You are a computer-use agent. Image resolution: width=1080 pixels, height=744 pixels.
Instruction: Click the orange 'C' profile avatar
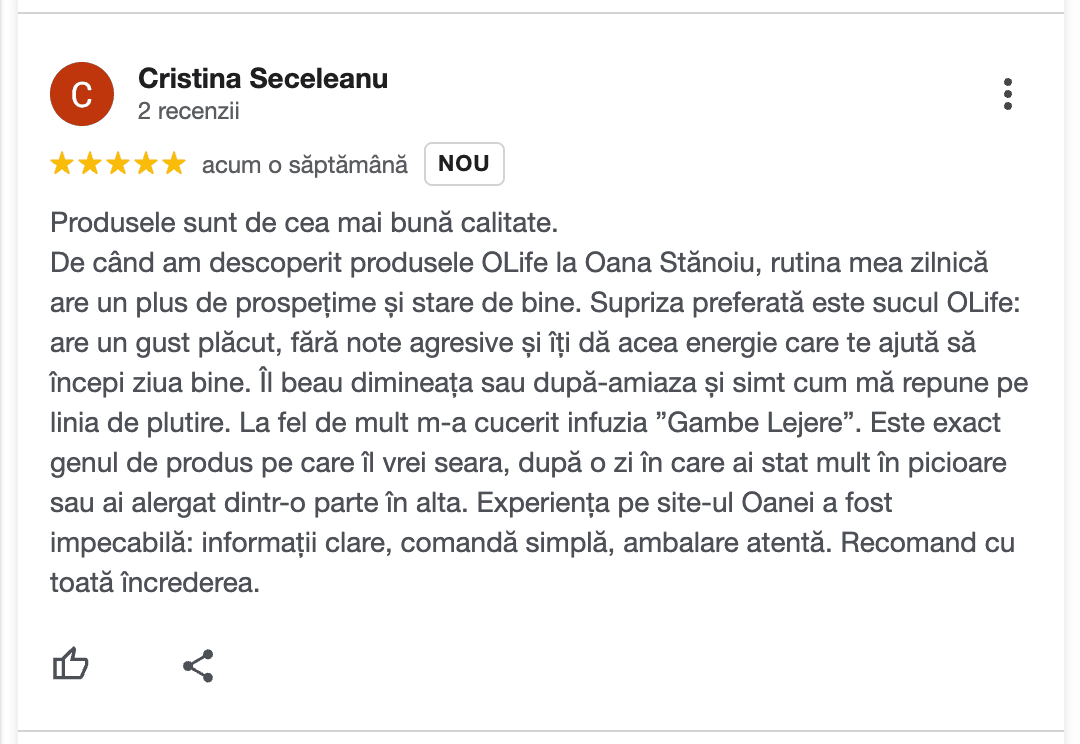pos(82,94)
